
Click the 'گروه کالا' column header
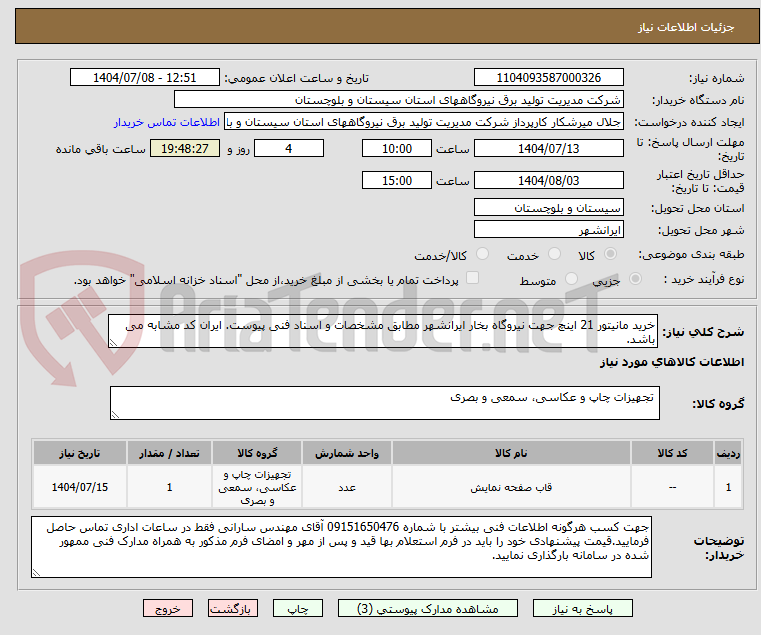point(257,453)
